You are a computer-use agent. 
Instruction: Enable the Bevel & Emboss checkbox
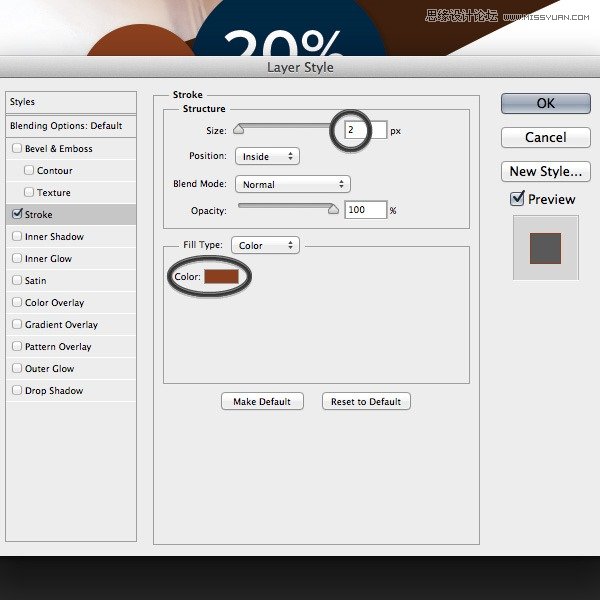17,148
